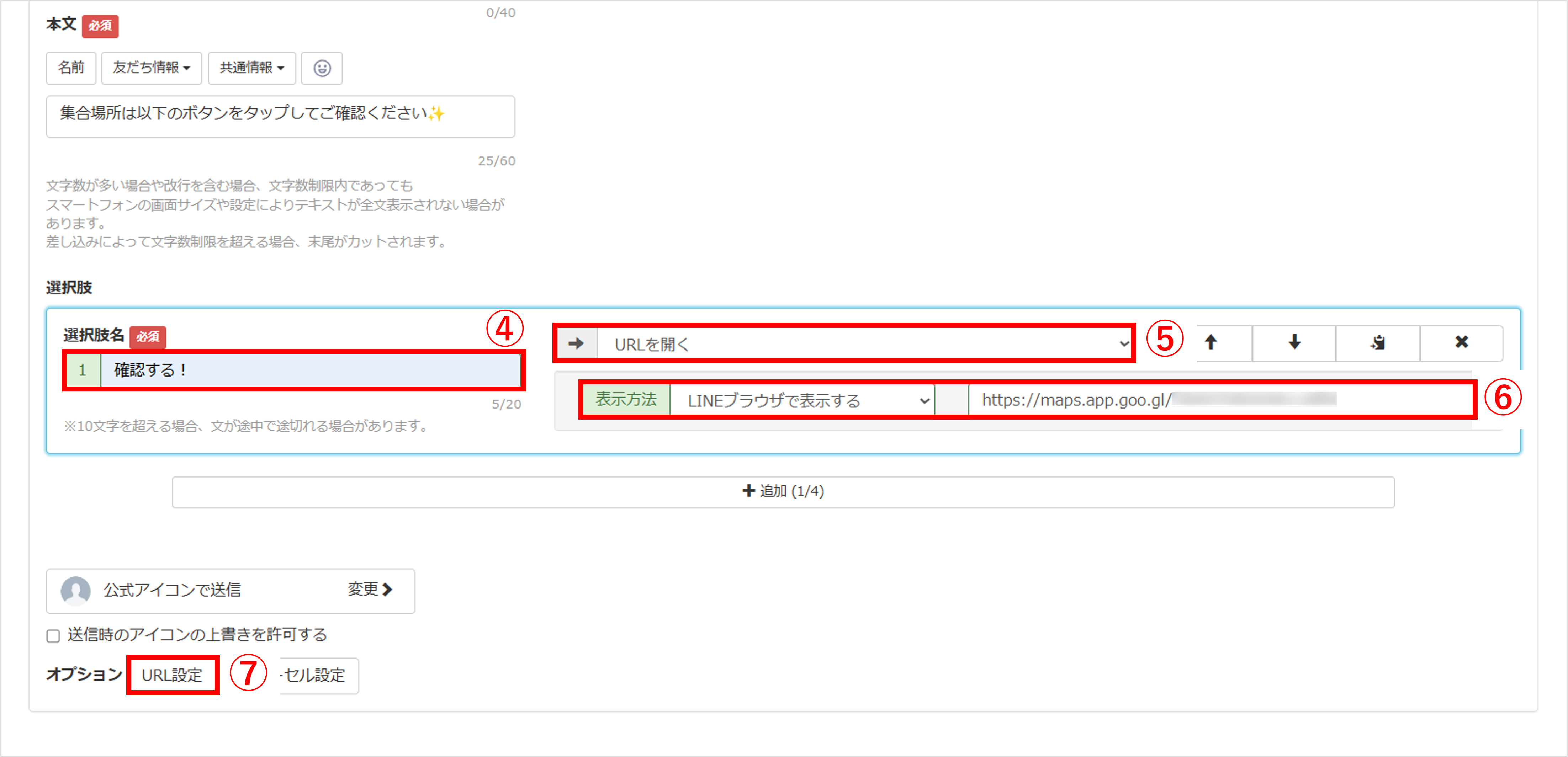This screenshot has width=1568, height=757.
Task: Click the right arrow action icon
Action: [576, 344]
